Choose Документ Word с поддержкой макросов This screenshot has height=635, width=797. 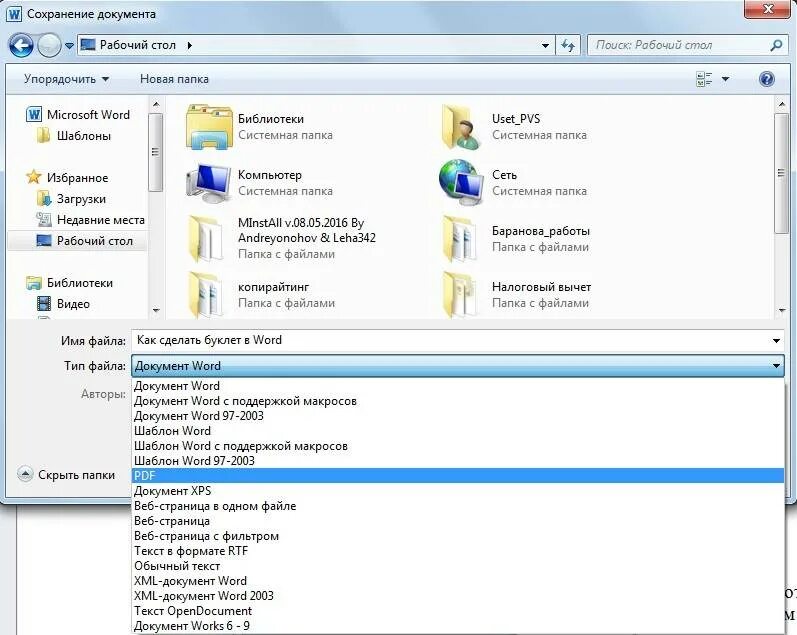coord(457,401)
